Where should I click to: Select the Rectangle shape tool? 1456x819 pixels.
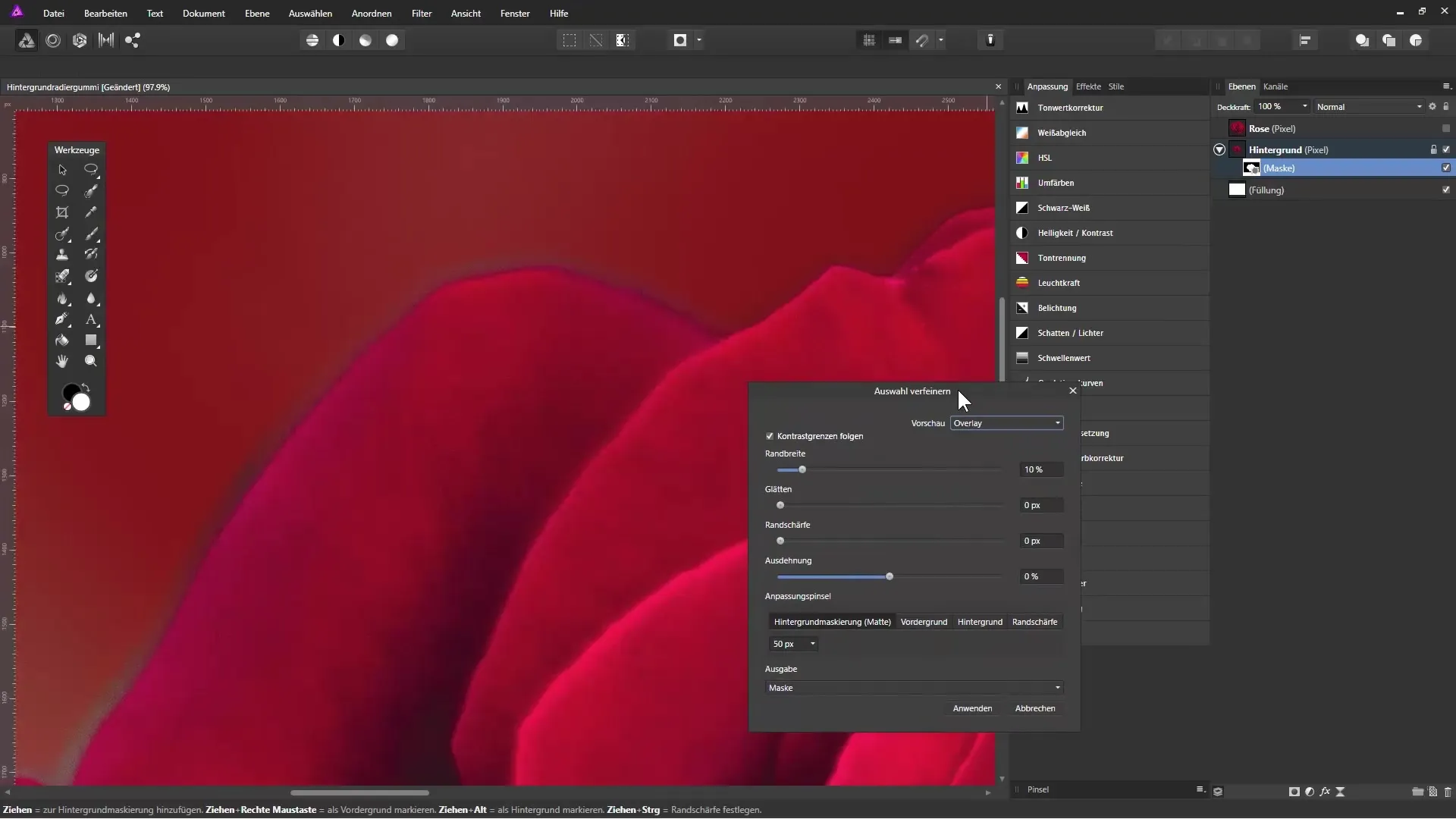coord(91,340)
